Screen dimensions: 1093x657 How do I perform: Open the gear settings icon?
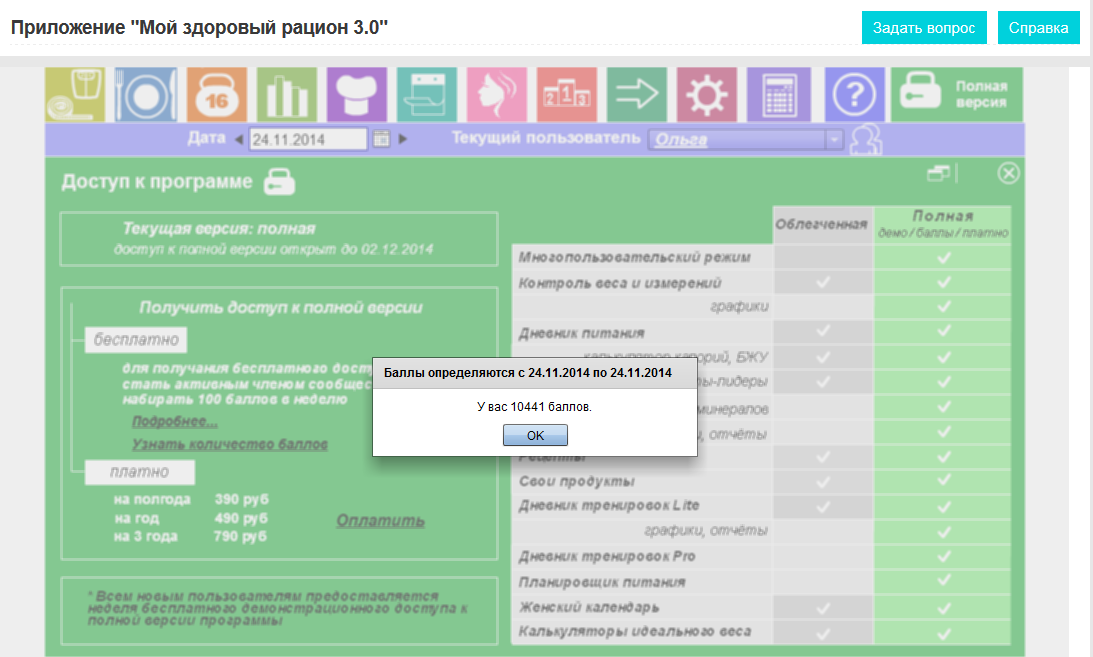coord(706,95)
